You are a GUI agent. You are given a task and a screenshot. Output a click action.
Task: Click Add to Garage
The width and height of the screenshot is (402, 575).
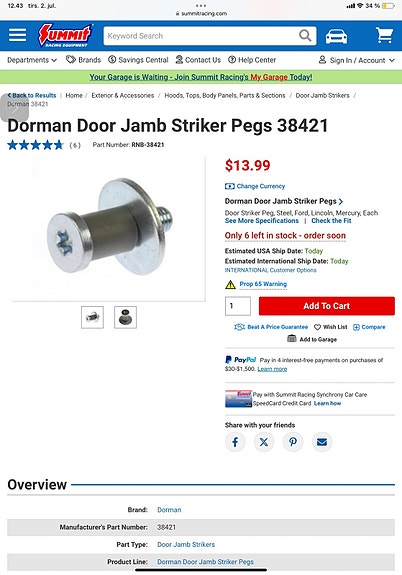click(312, 339)
